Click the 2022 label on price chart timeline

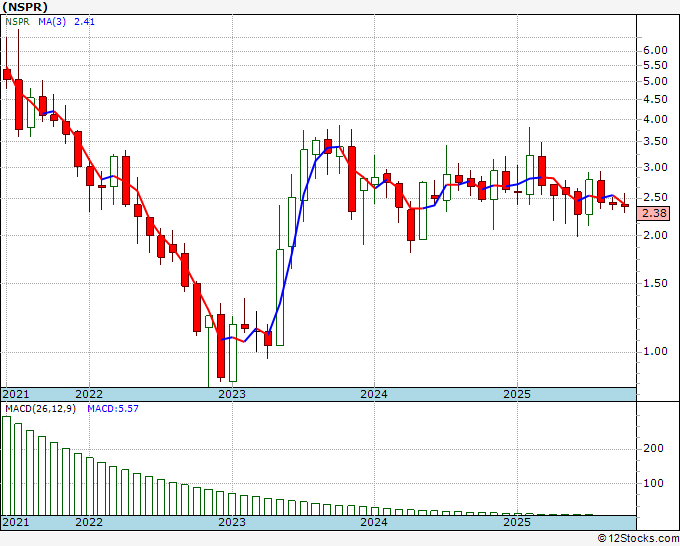89,394
